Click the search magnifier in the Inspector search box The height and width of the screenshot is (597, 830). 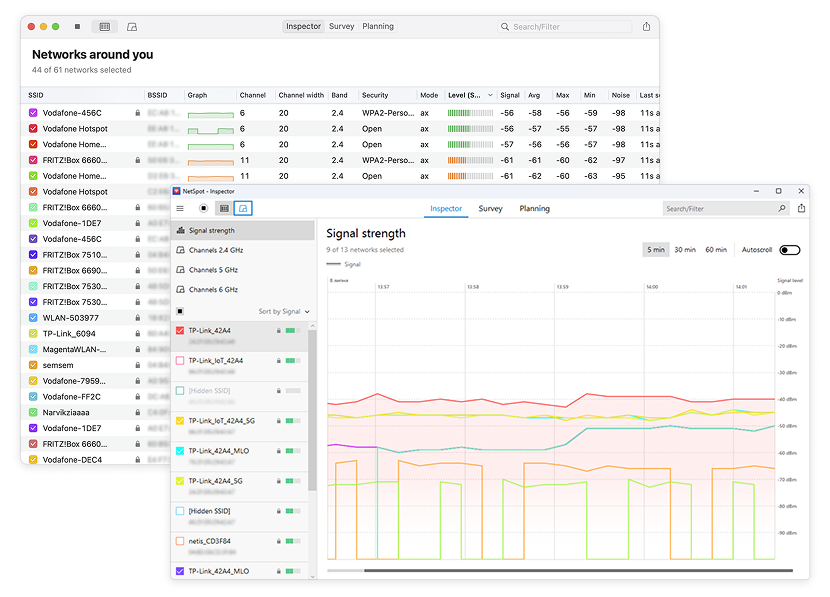click(782, 209)
